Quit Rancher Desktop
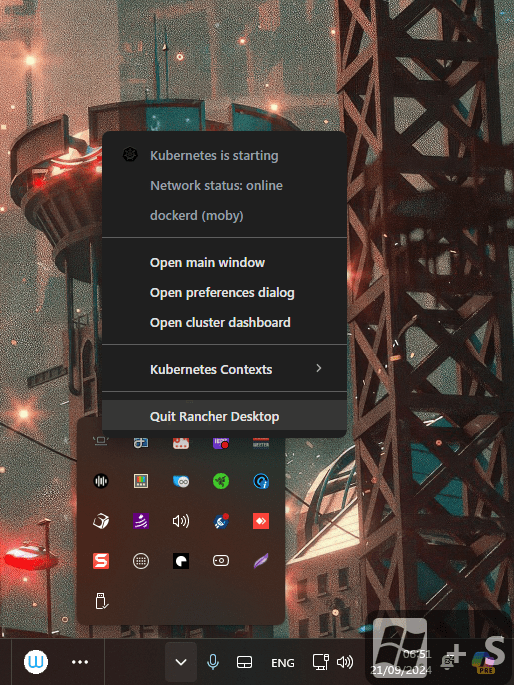This screenshot has height=685, width=514. tap(224, 416)
